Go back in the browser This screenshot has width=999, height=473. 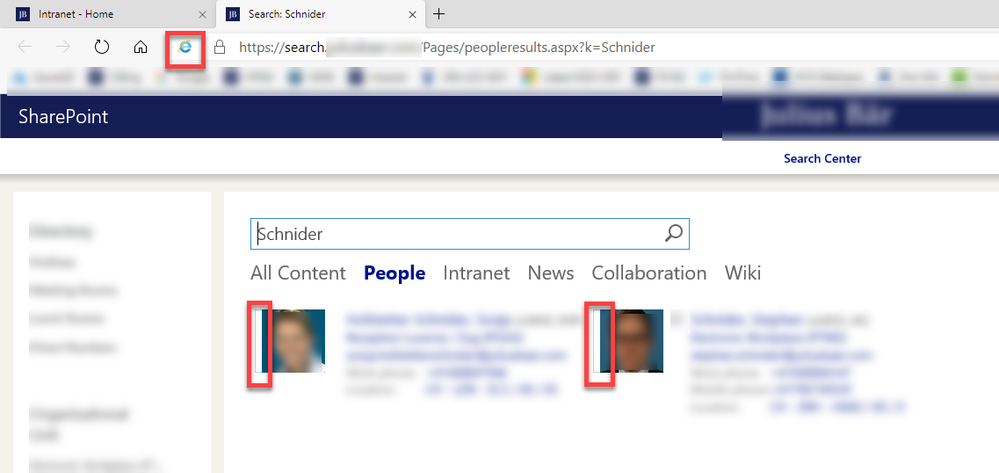click(25, 47)
